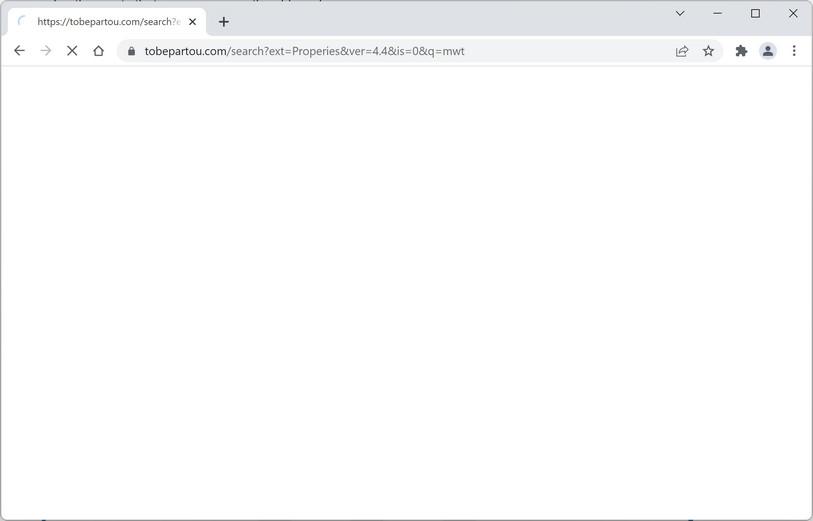This screenshot has height=521, width=813.
Task: Stop loading the page
Action: click(x=72, y=51)
